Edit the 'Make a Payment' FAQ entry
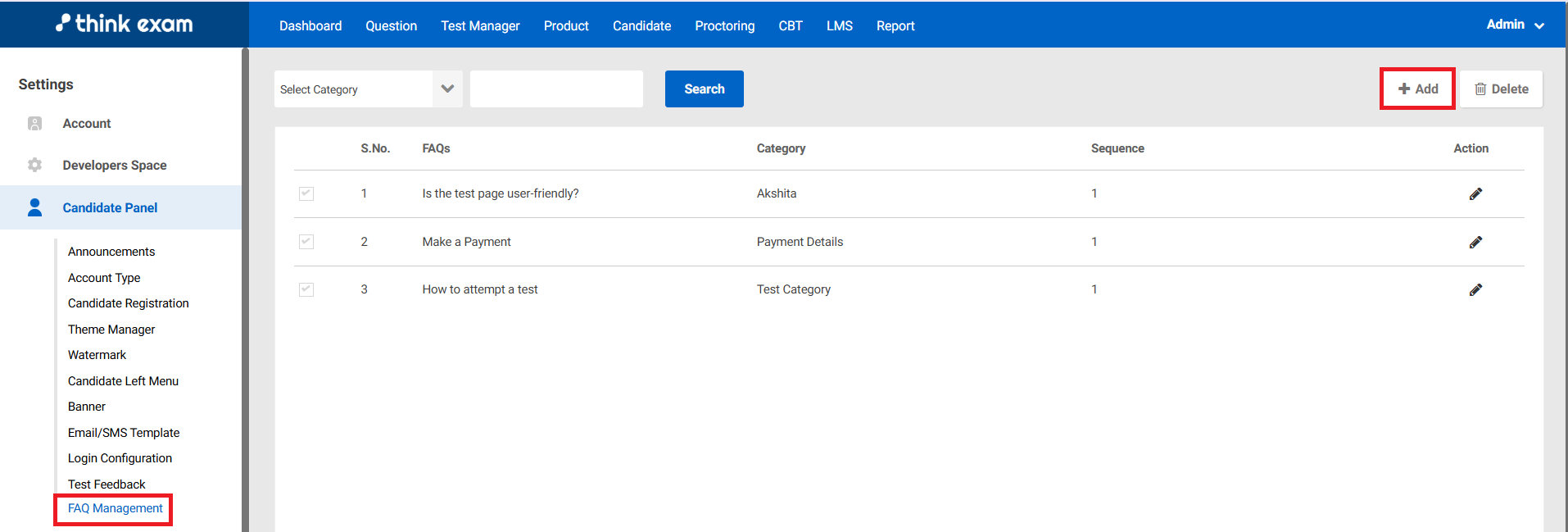Image resolution: width=1568 pixels, height=532 pixels. tap(1475, 243)
